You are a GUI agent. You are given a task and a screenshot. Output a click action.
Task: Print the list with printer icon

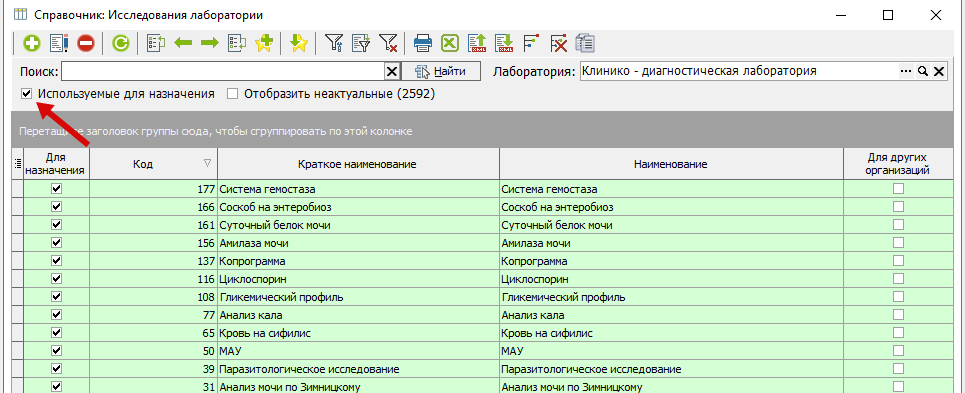tap(423, 43)
